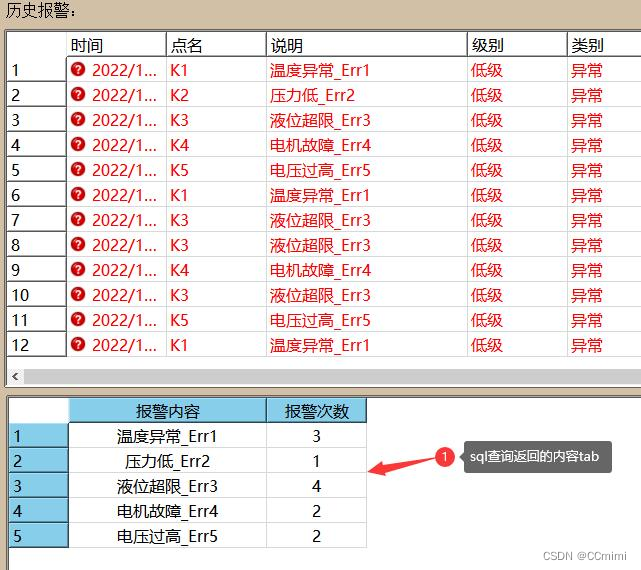Click the black 温度异常_Err1 statistics cell

point(167,436)
